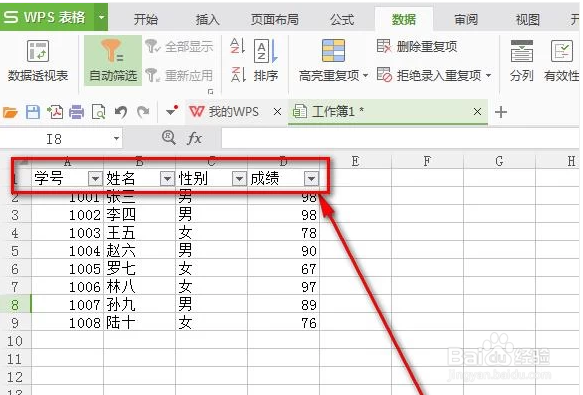Select cell with score 89
Viewport: 583px width, 395px height.
(x=283, y=305)
